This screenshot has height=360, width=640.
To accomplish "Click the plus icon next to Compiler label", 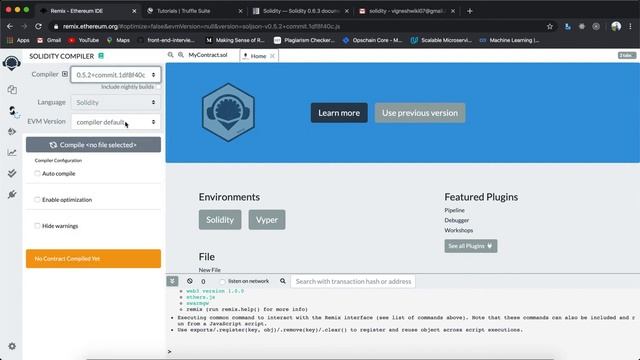I will point(64,74).
